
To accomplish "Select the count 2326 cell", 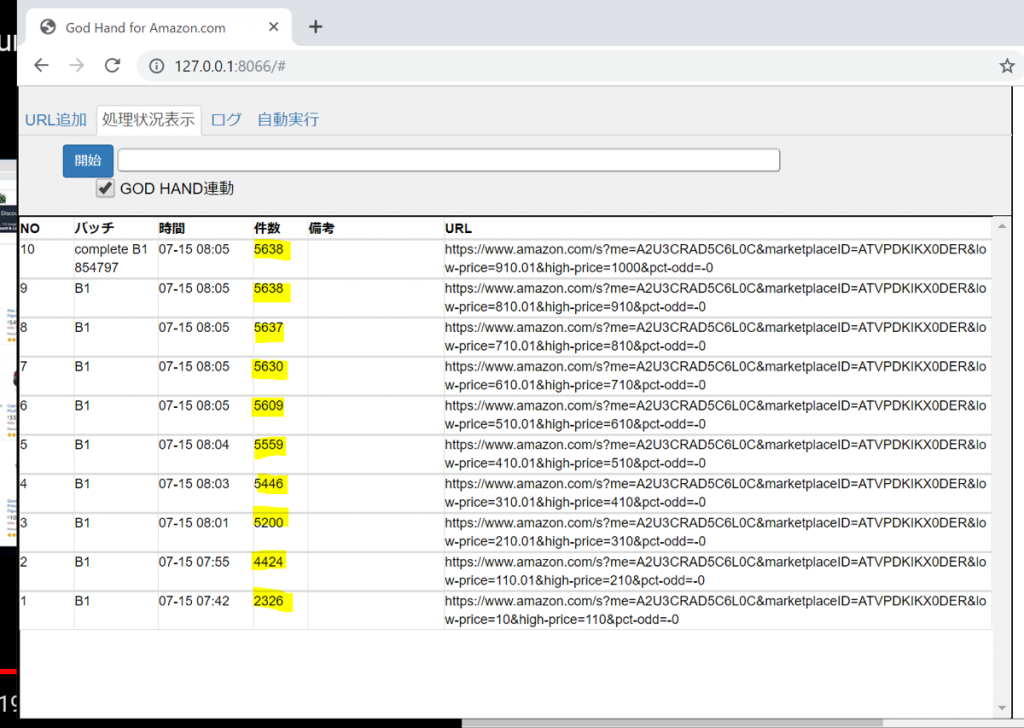I will (268, 601).
